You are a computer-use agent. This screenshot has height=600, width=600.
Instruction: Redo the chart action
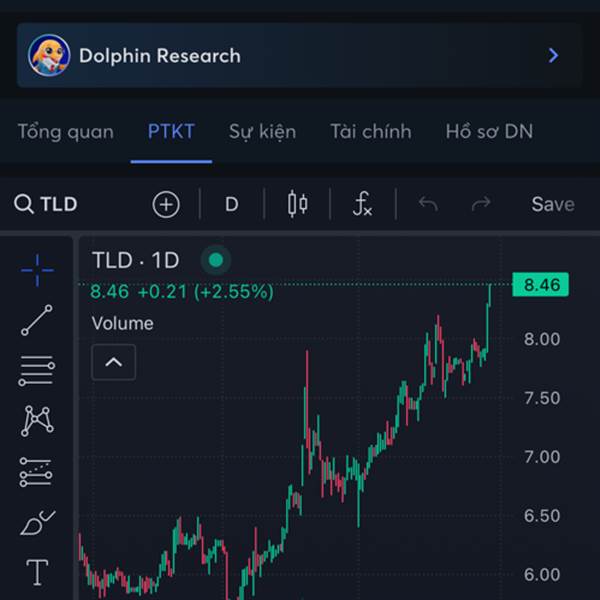tap(481, 204)
